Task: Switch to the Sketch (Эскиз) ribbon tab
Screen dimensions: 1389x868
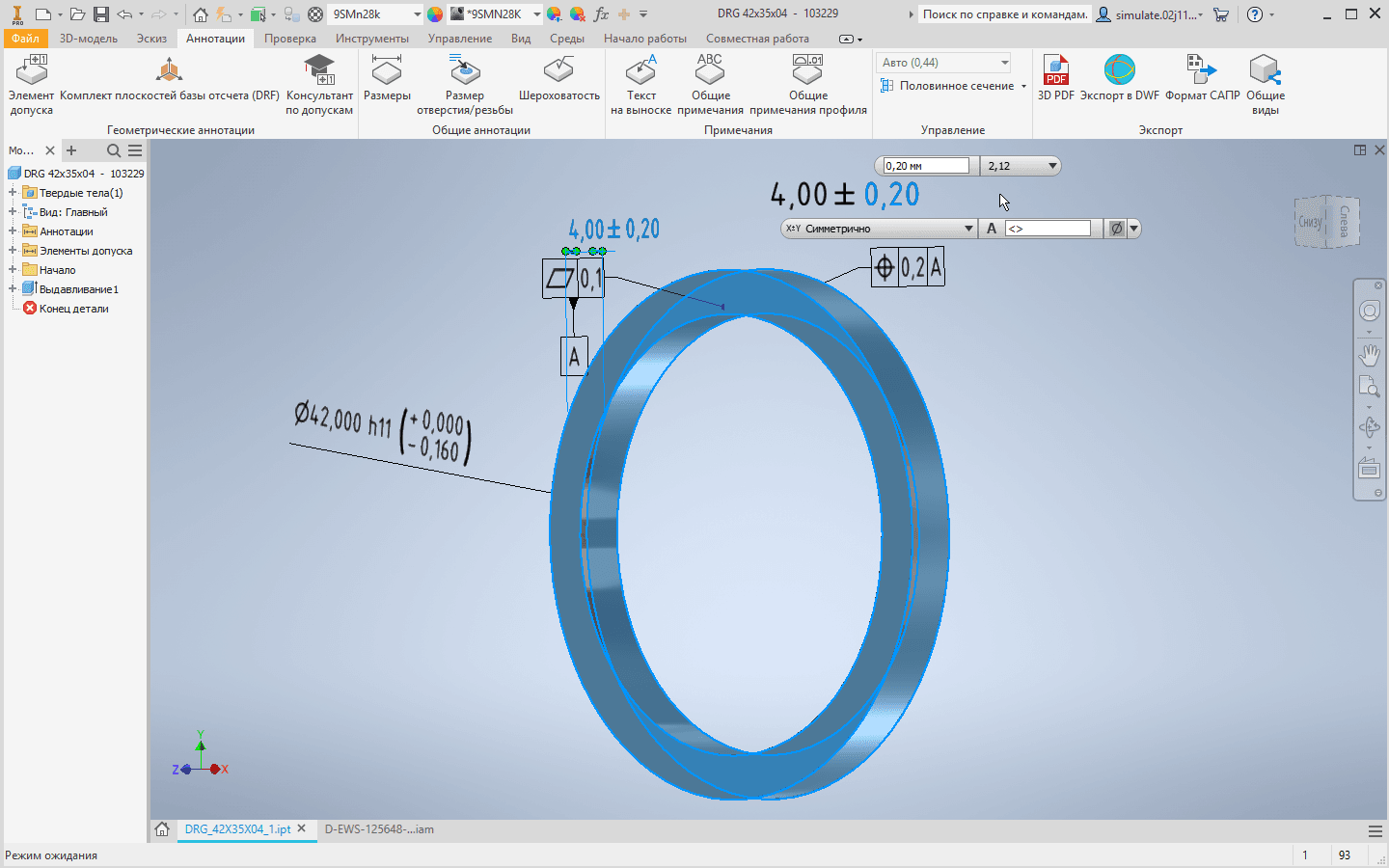Action: [151, 39]
